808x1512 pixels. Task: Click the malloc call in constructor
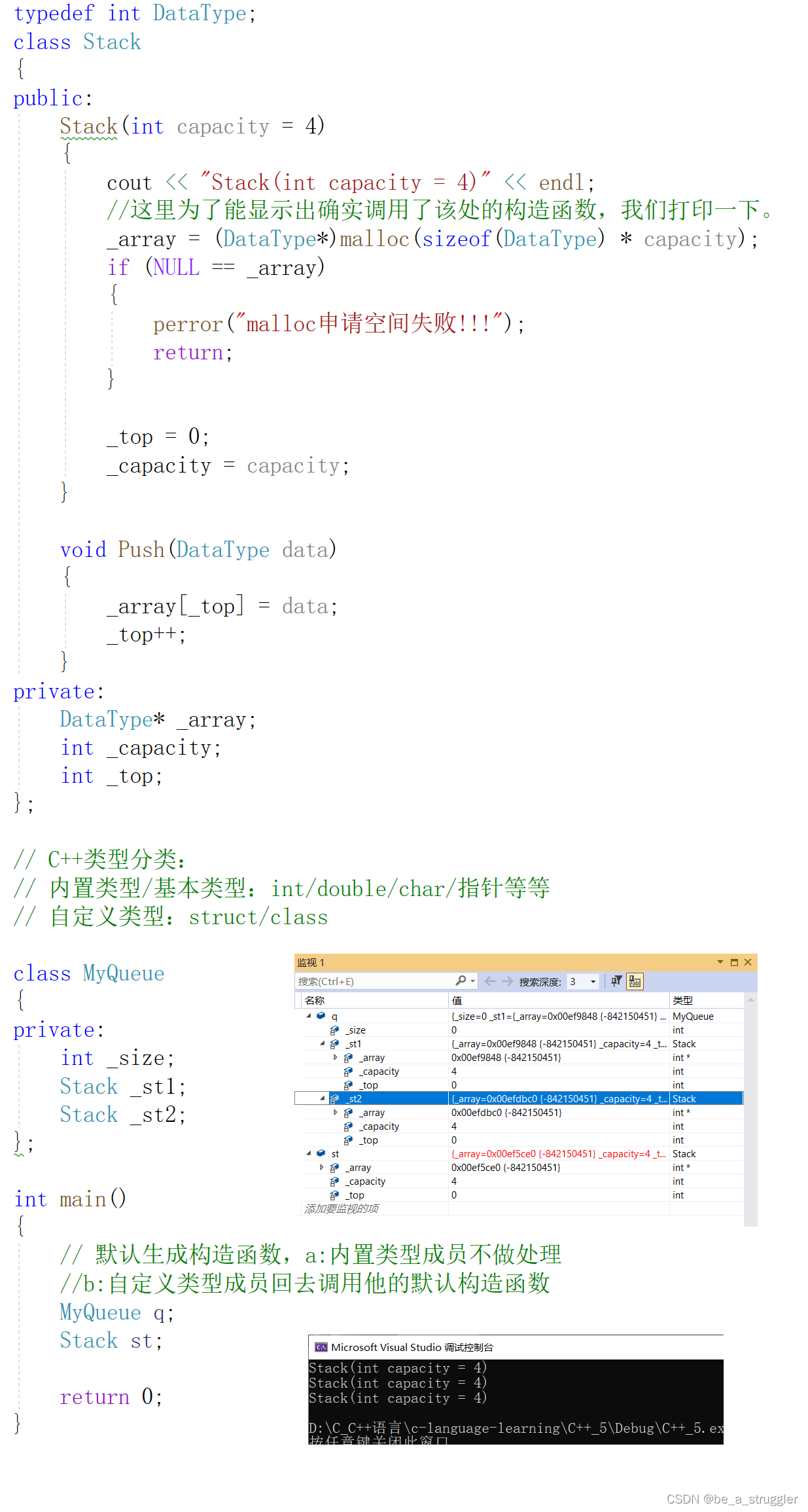click(374, 239)
